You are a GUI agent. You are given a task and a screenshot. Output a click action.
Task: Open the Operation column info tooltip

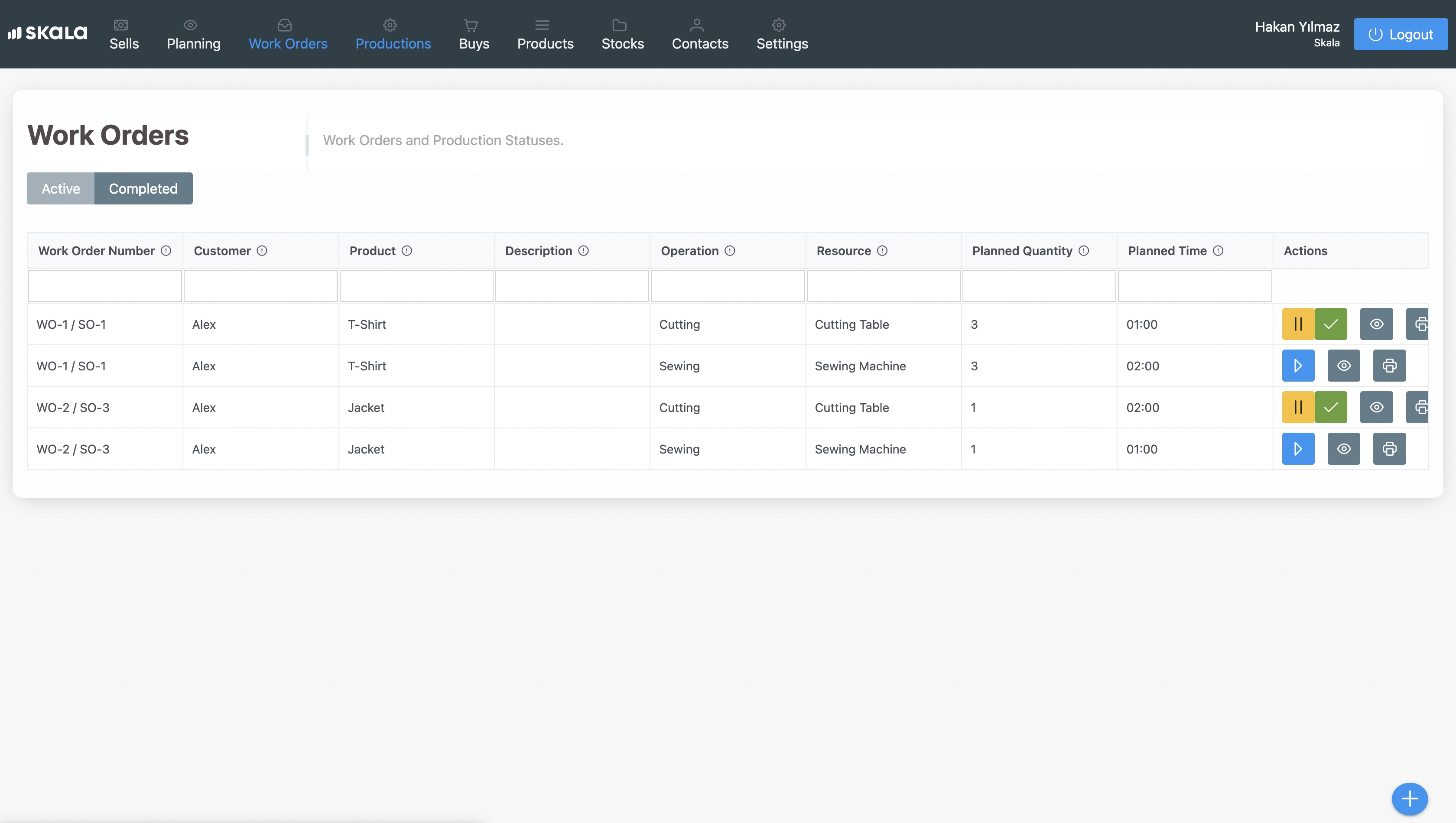pos(730,250)
